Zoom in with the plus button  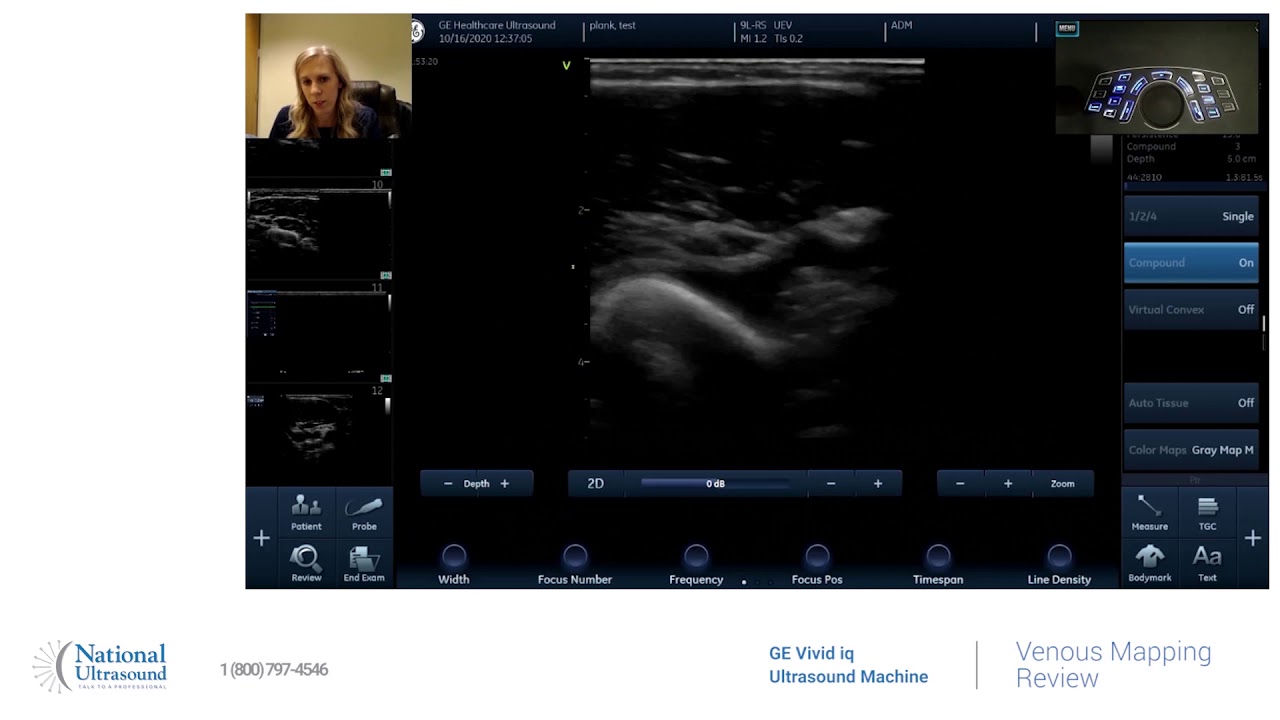(x=1008, y=484)
